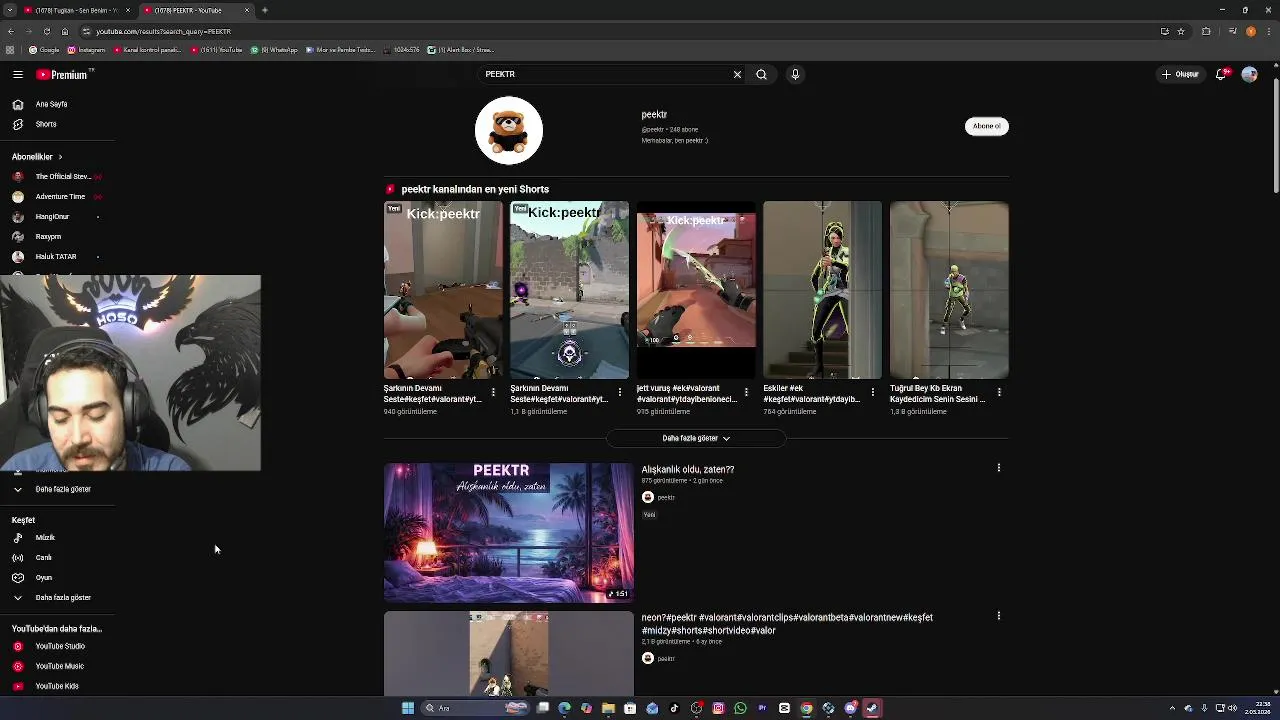Open Steam from taskbar

coord(872,708)
